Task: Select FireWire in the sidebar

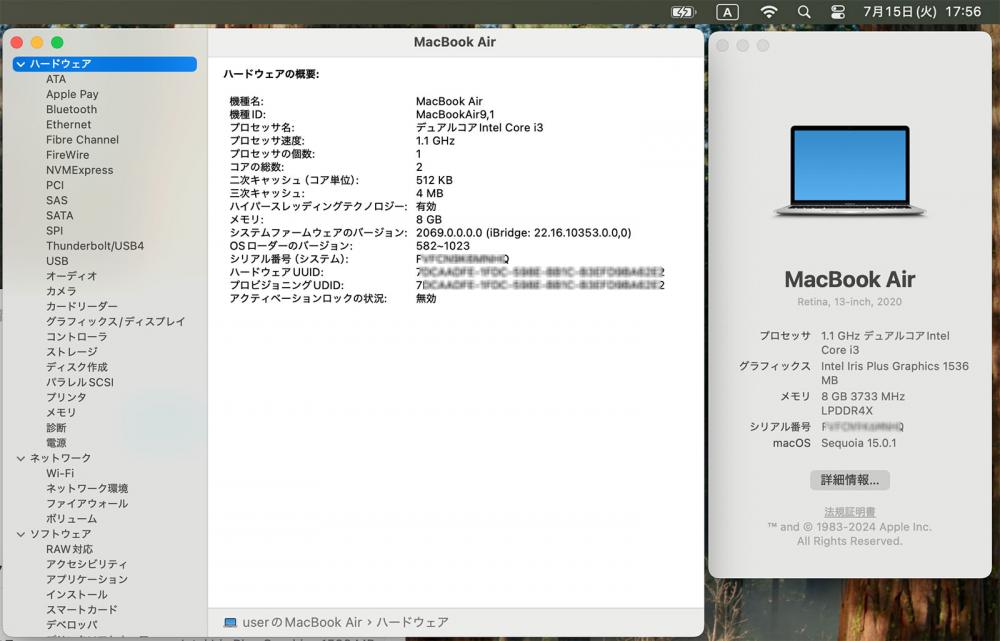Action: point(68,155)
